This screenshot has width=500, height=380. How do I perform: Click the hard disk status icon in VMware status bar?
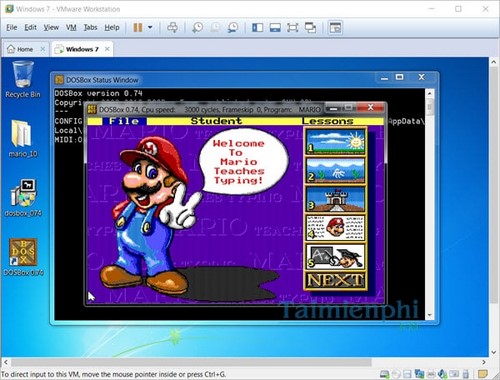384,374
